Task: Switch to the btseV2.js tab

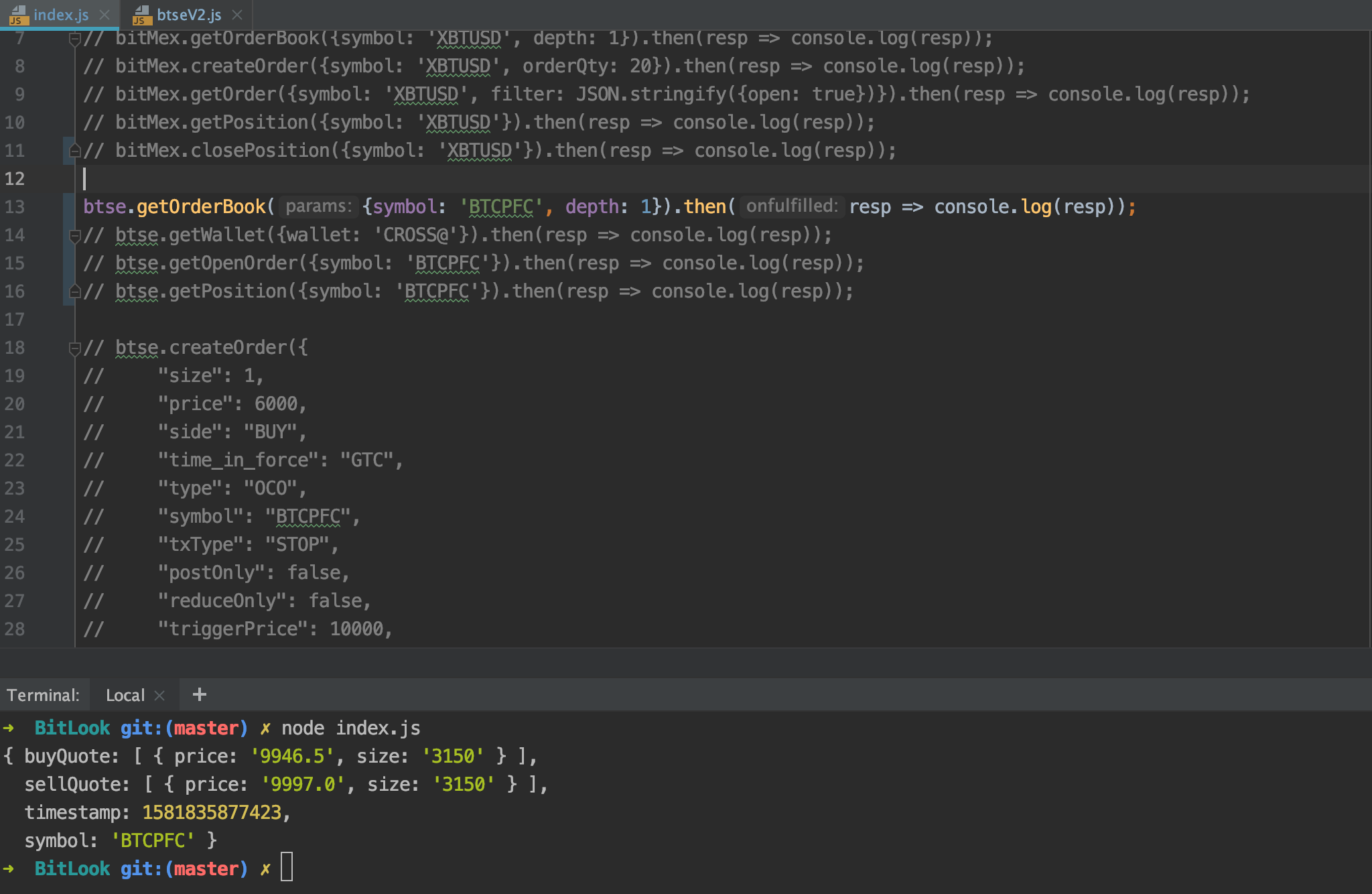Action: 188,15
